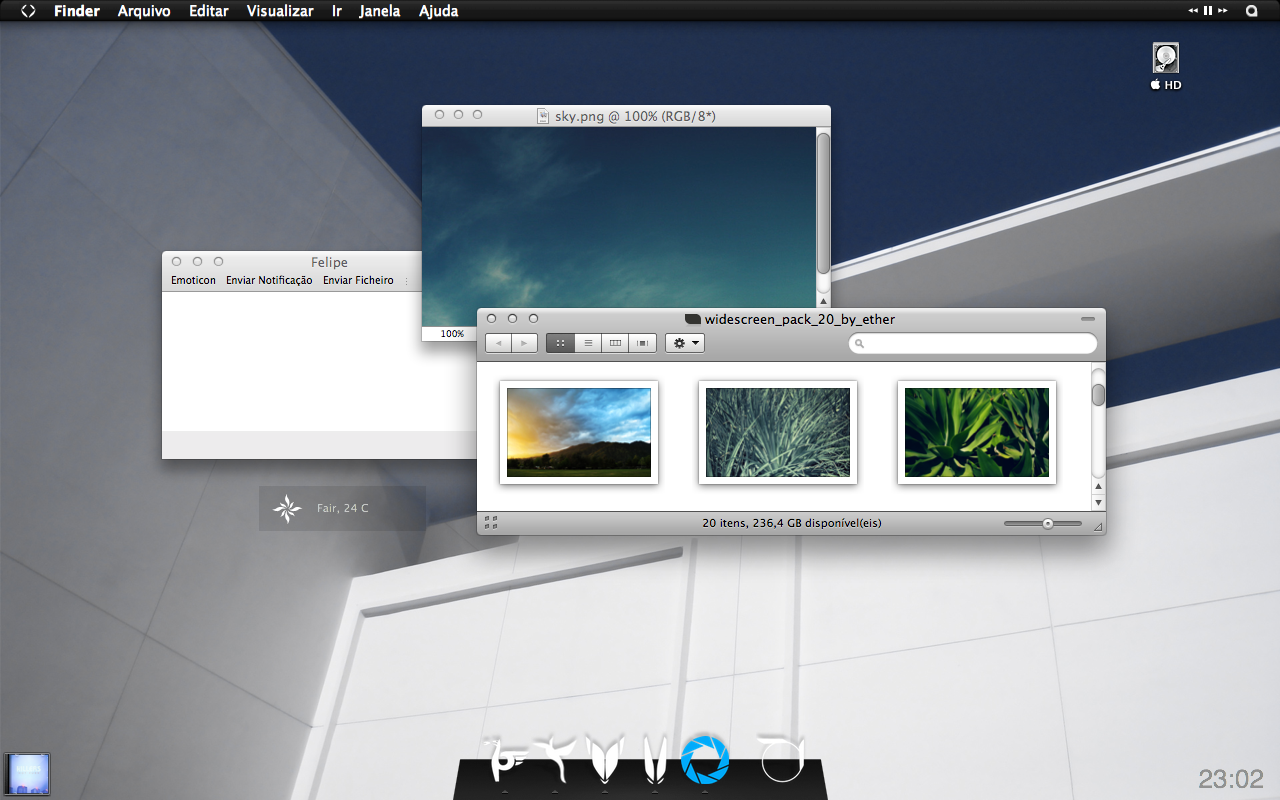Click the '20 itens, 236,4 GB disponível(eis)' status text
Image resolution: width=1280 pixels, height=800 pixels.
(792, 523)
